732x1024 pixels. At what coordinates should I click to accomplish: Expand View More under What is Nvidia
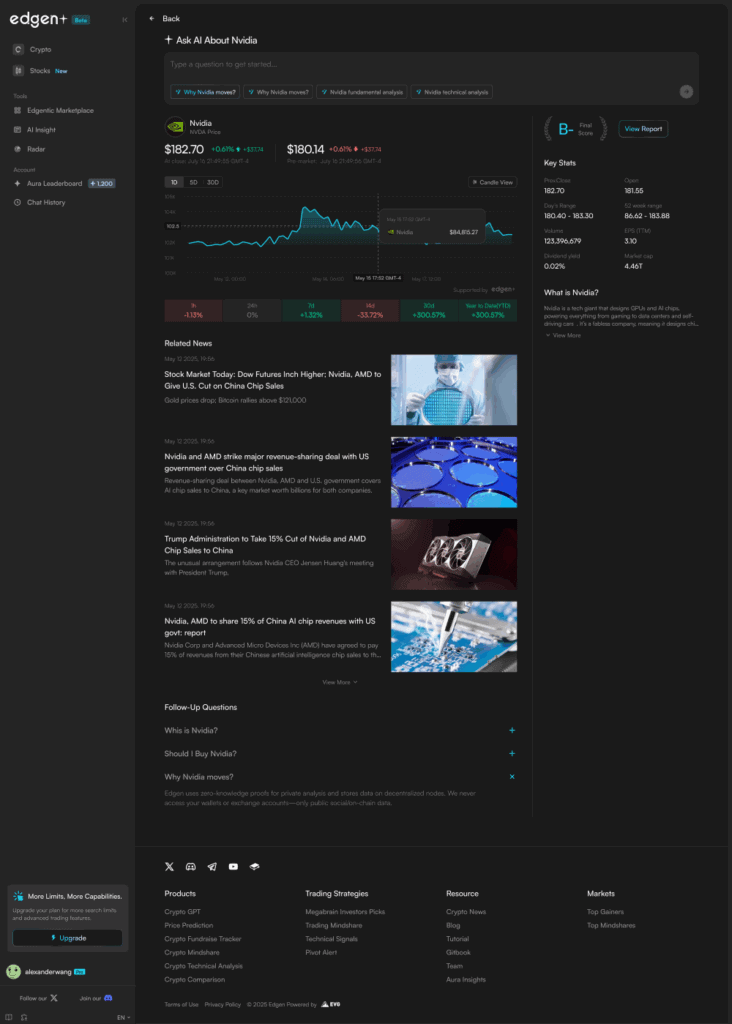(x=563, y=335)
